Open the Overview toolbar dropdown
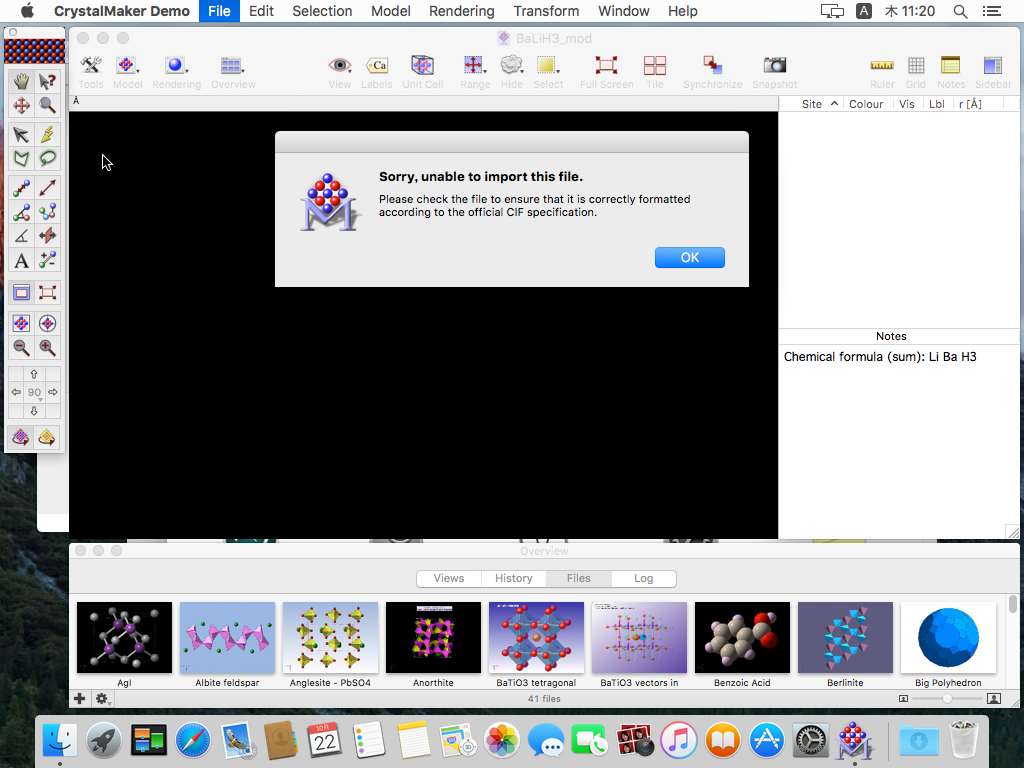Image resolution: width=1024 pixels, height=768 pixels. [x=233, y=72]
